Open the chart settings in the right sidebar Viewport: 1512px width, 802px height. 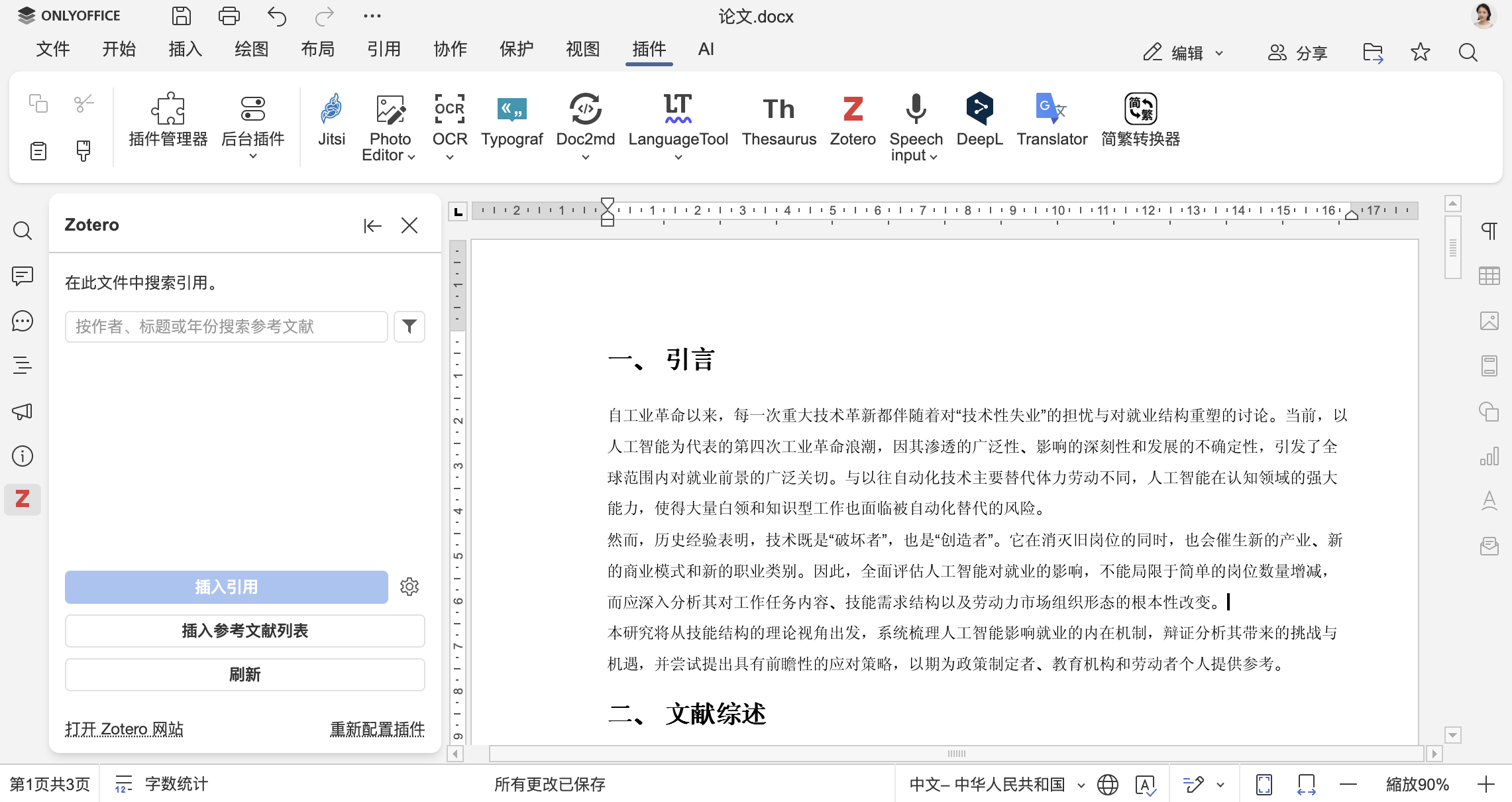pyautogui.click(x=1489, y=456)
